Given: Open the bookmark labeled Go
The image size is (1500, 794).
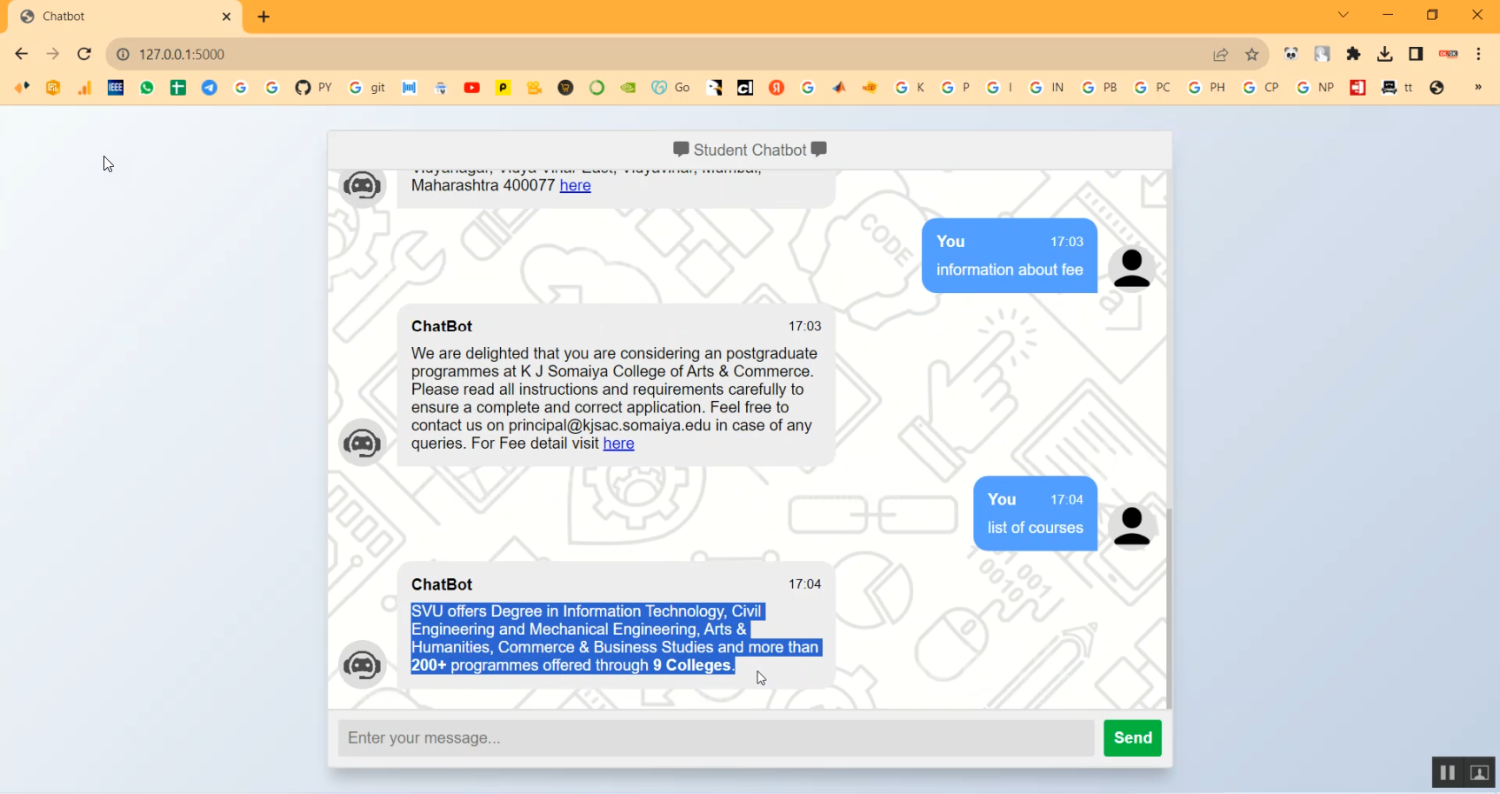Looking at the screenshot, I should point(671,88).
